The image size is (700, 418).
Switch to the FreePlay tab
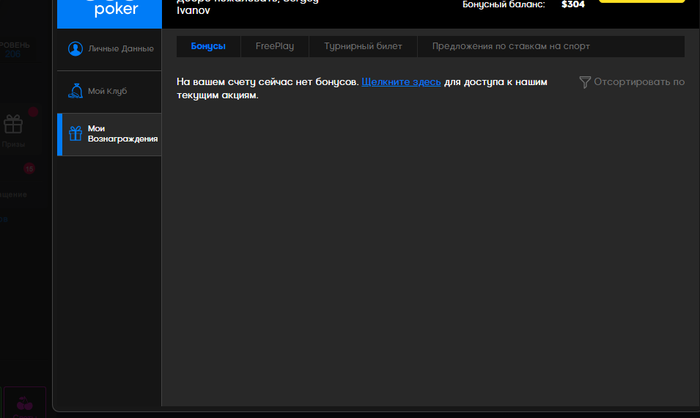(275, 46)
